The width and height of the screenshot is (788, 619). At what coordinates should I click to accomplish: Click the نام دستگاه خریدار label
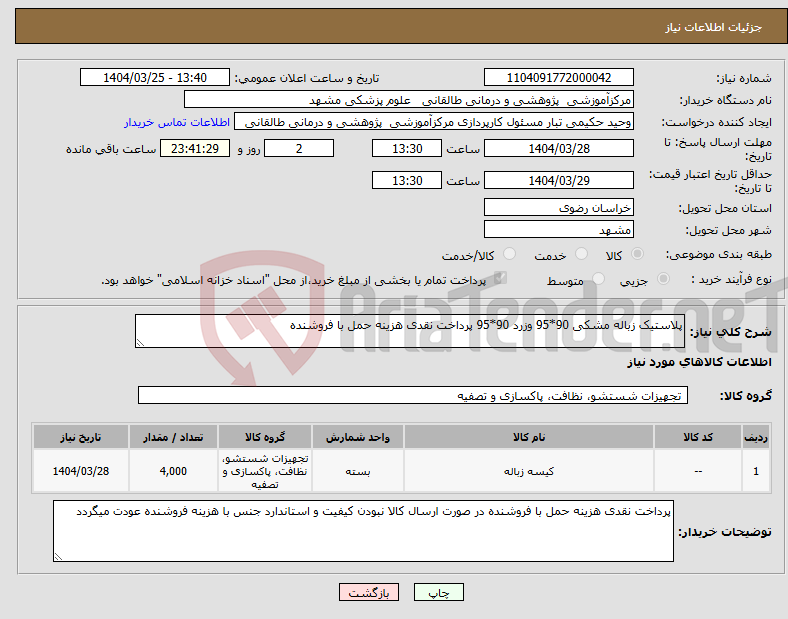[x=725, y=100]
